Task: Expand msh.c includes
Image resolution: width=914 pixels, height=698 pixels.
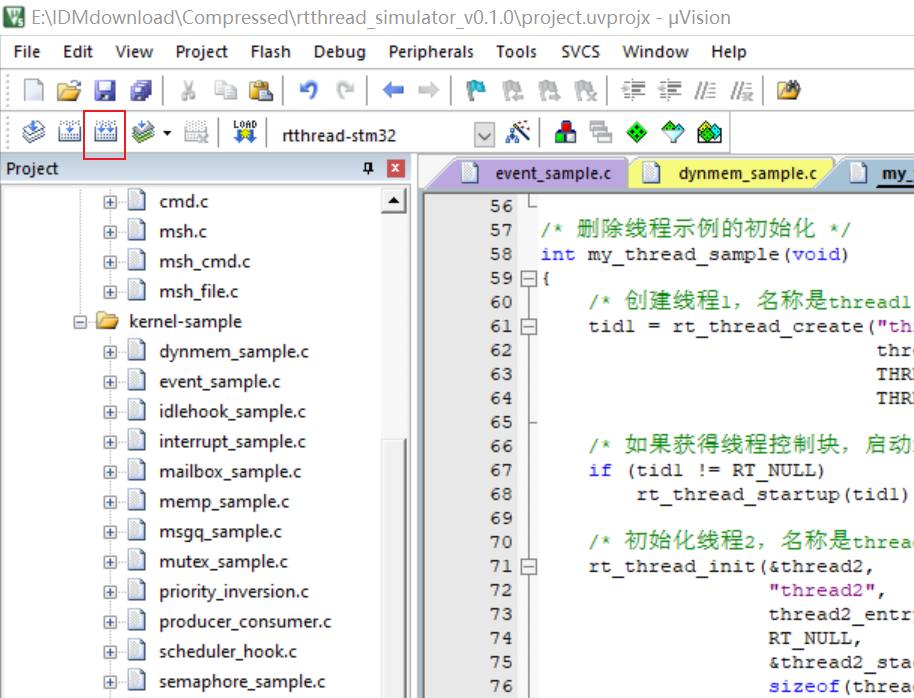Action: click(x=110, y=232)
